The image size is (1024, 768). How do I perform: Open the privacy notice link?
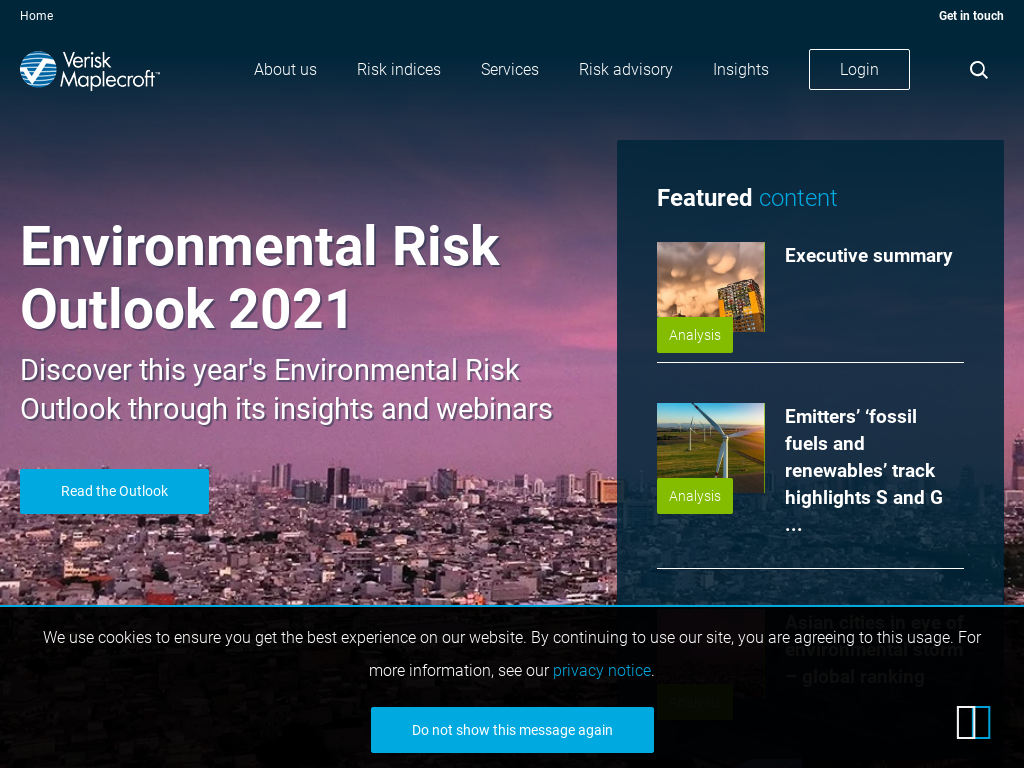(601, 671)
